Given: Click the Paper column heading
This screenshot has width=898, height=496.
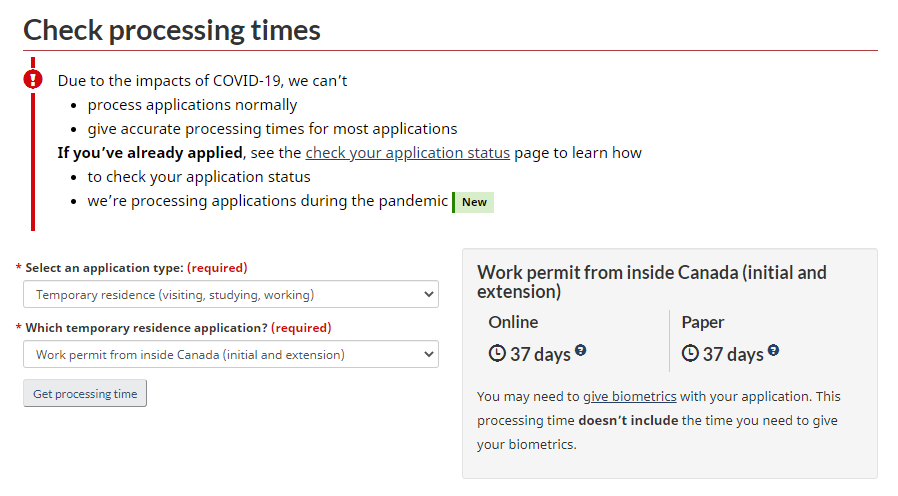Looking at the screenshot, I should click(702, 322).
